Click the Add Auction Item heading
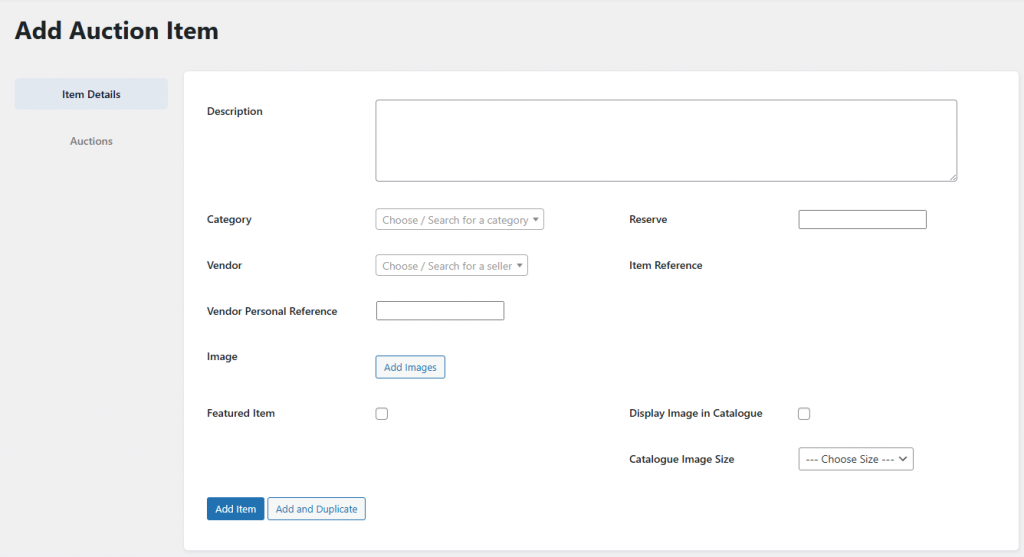 116,30
